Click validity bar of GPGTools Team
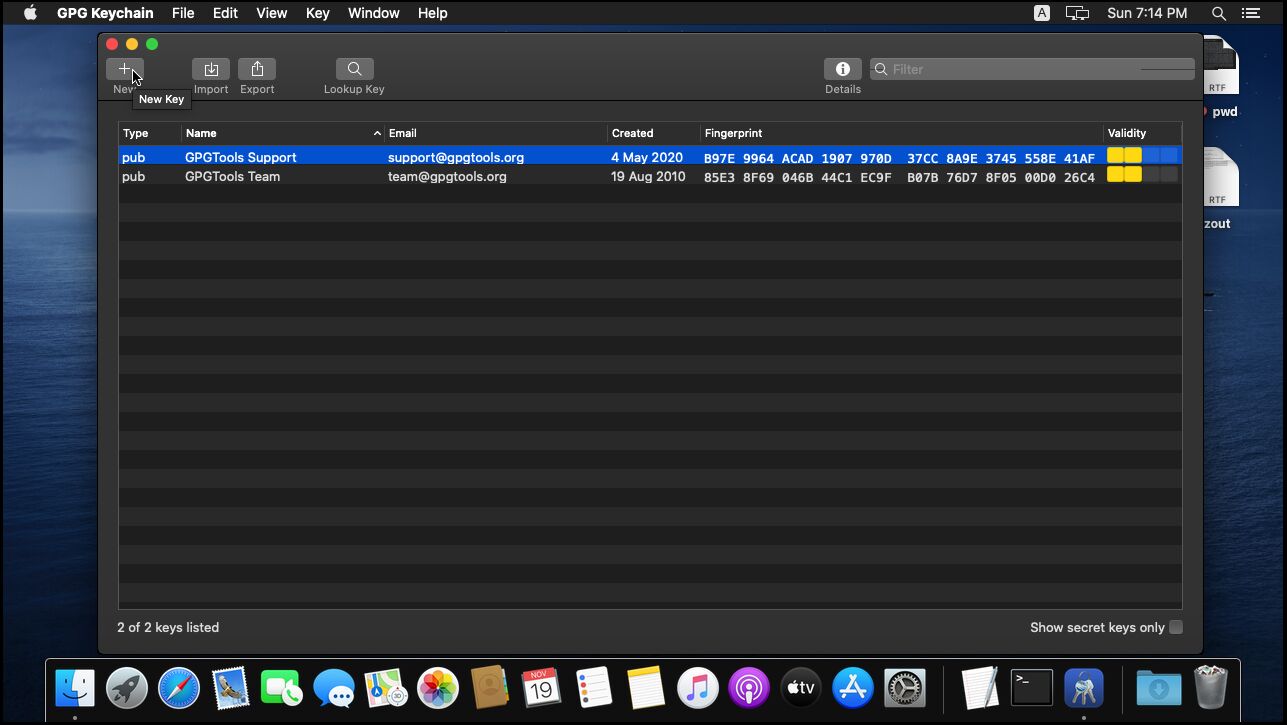This screenshot has height=725, width=1287. (x=1142, y=175)
